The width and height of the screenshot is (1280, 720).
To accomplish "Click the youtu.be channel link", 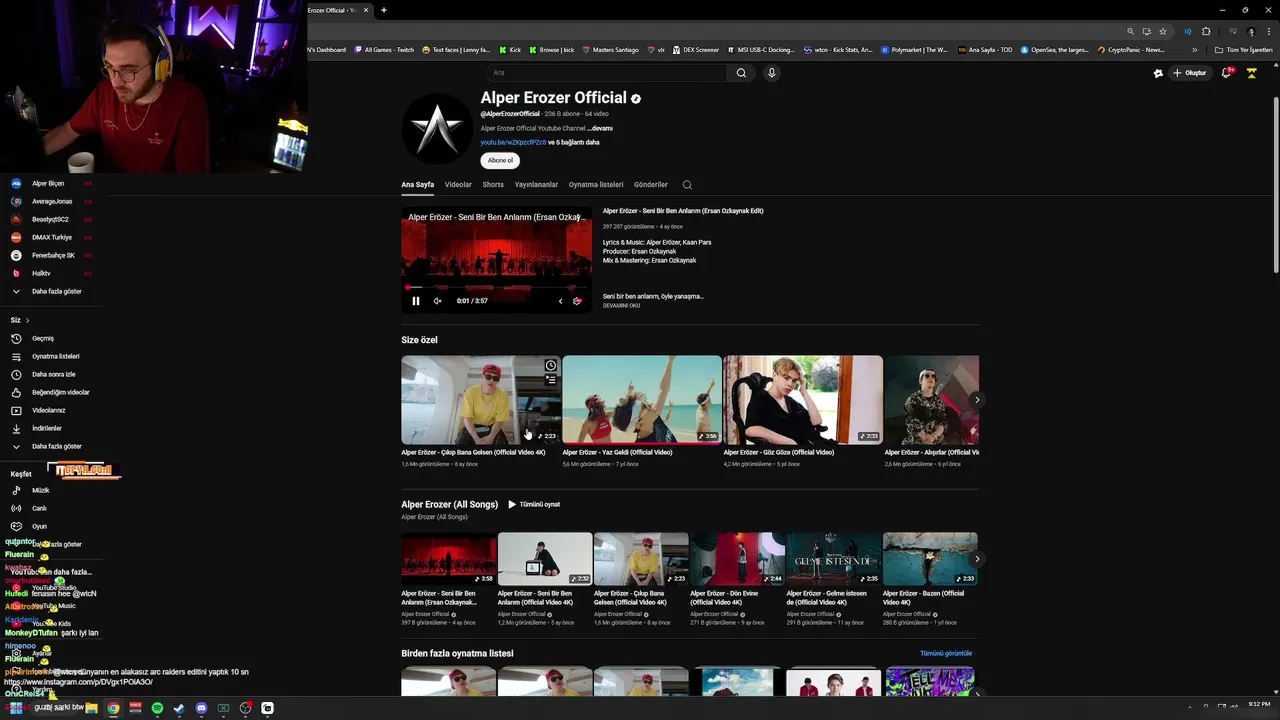I will tap(513, 142).
